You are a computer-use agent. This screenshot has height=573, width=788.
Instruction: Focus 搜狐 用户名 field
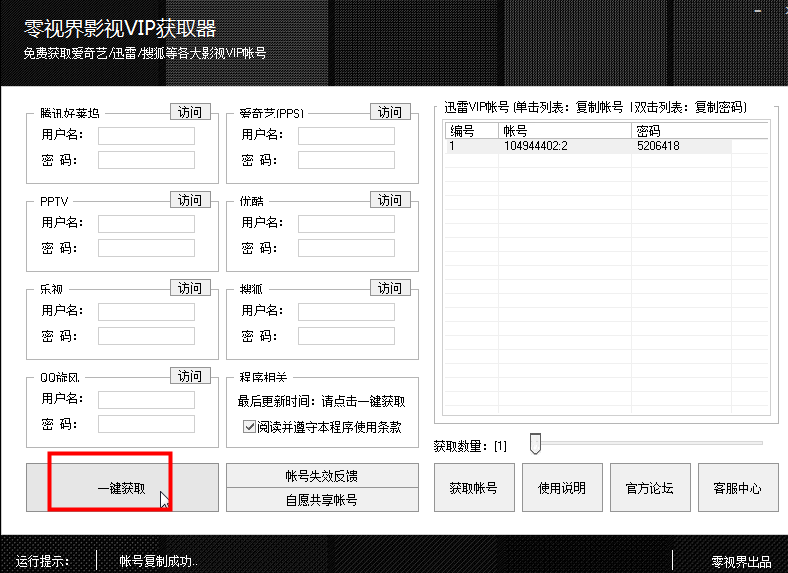tap(346, 312)
